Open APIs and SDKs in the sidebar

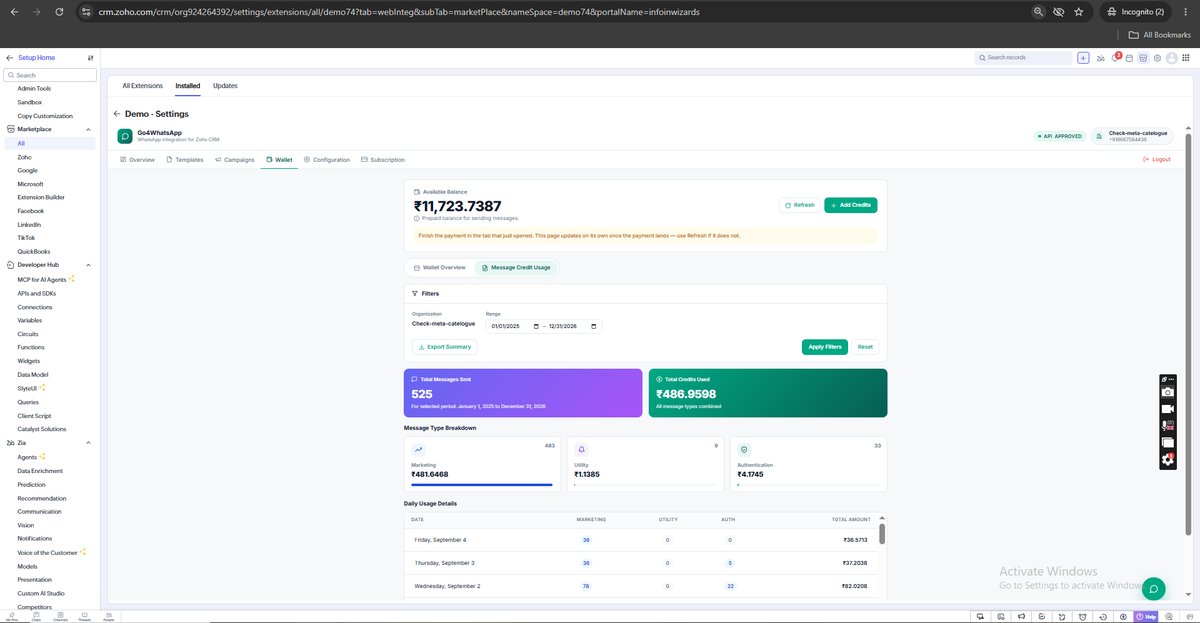37,293
